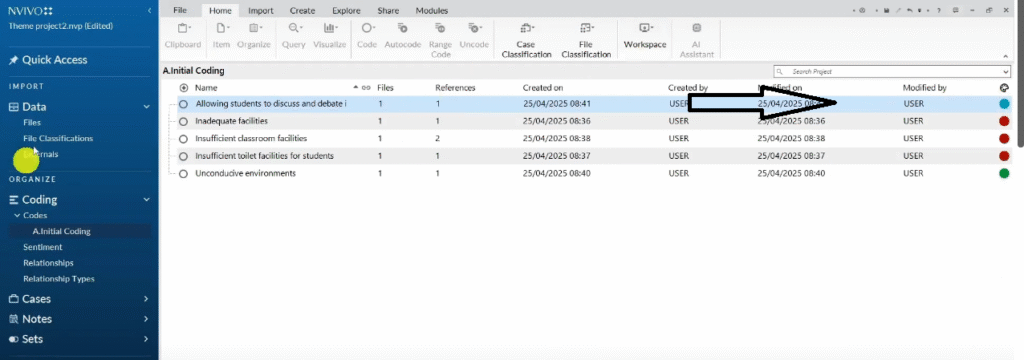The height and width of the screenshot is (360, 1024).
Task: Open the feedback chat icon
Action: (x=955, y=10)
